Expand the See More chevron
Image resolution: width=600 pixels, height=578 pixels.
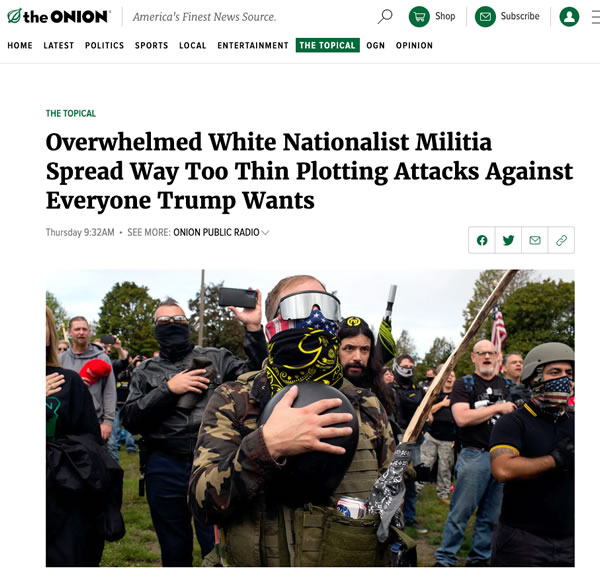pyautogui.click(x=266, y=233)
